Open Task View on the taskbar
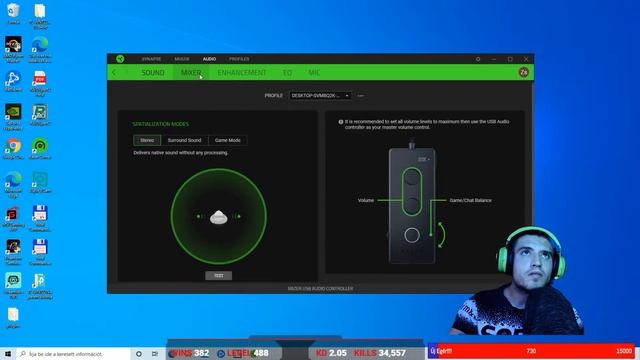The image size is (640, 360). [155, 353]
